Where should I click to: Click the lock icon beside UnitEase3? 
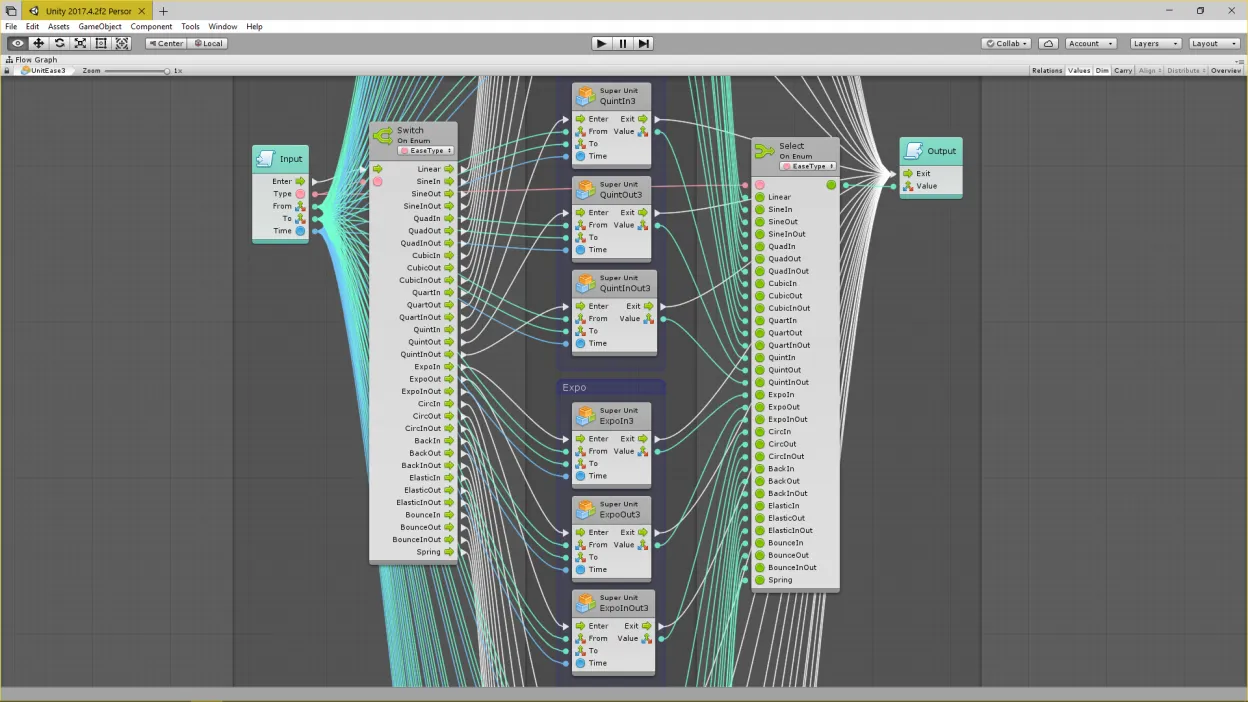[x=8, y=71]
